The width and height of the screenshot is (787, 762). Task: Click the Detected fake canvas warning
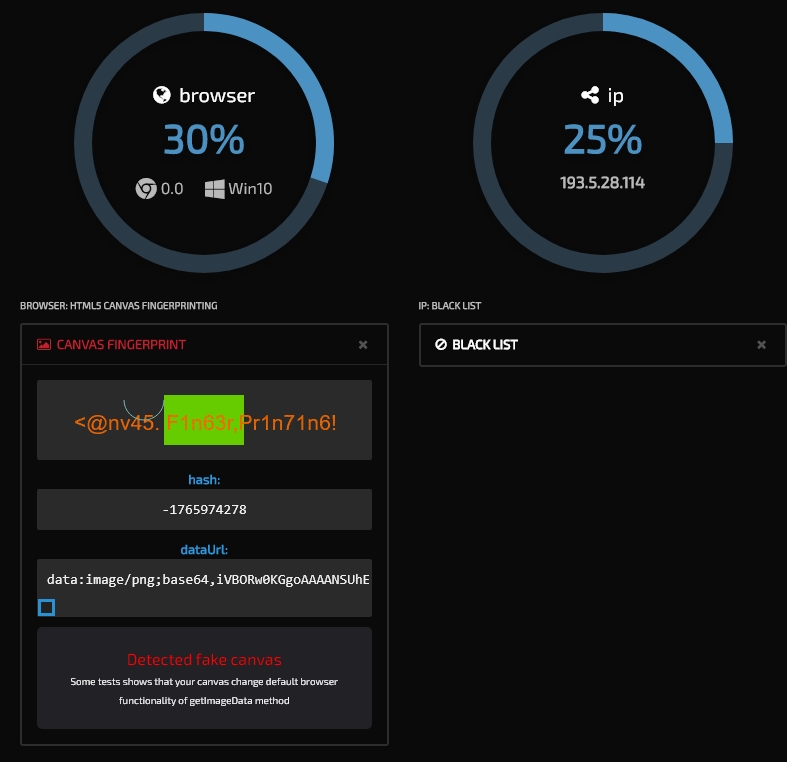tap(204, 660)
